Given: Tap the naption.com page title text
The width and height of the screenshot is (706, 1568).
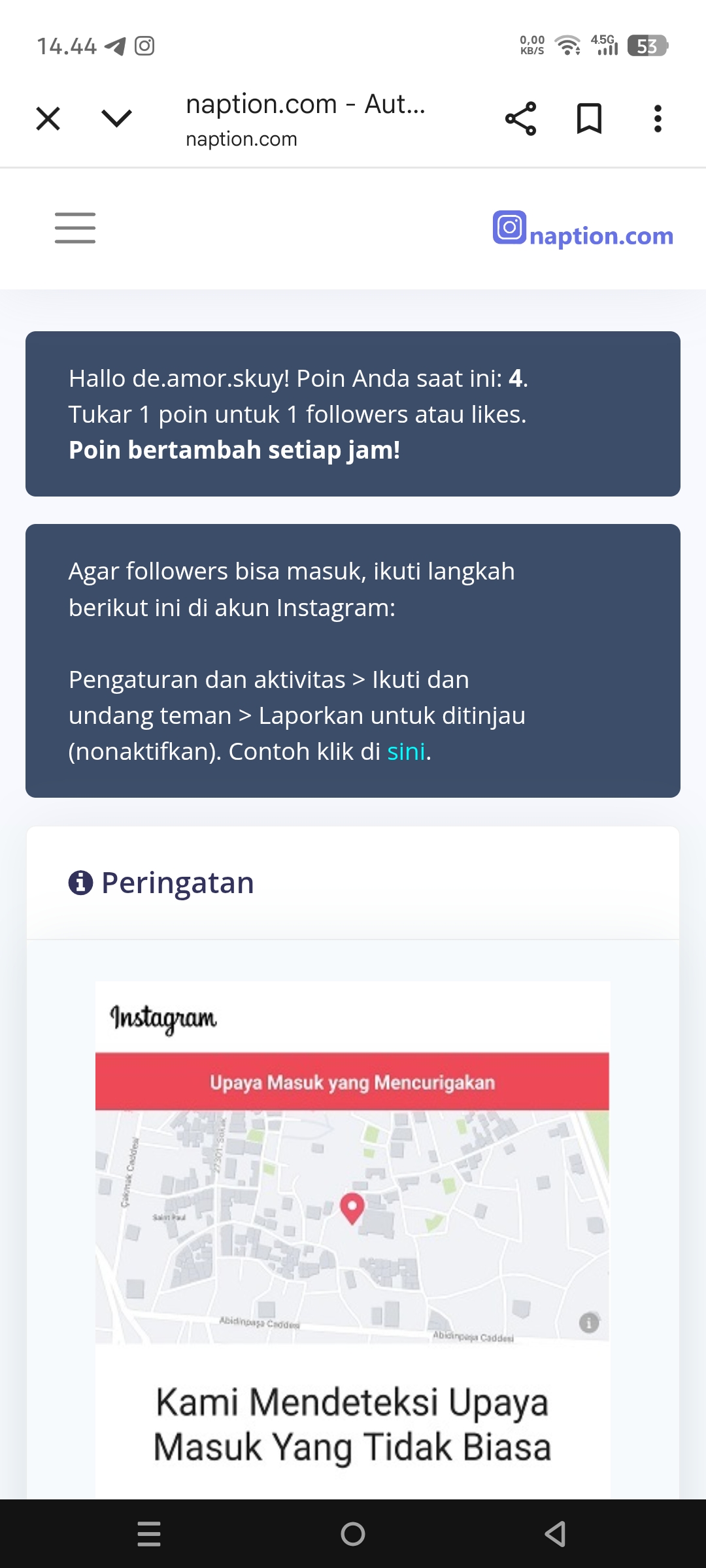Looking at the screenshot, I should [305, 105].
